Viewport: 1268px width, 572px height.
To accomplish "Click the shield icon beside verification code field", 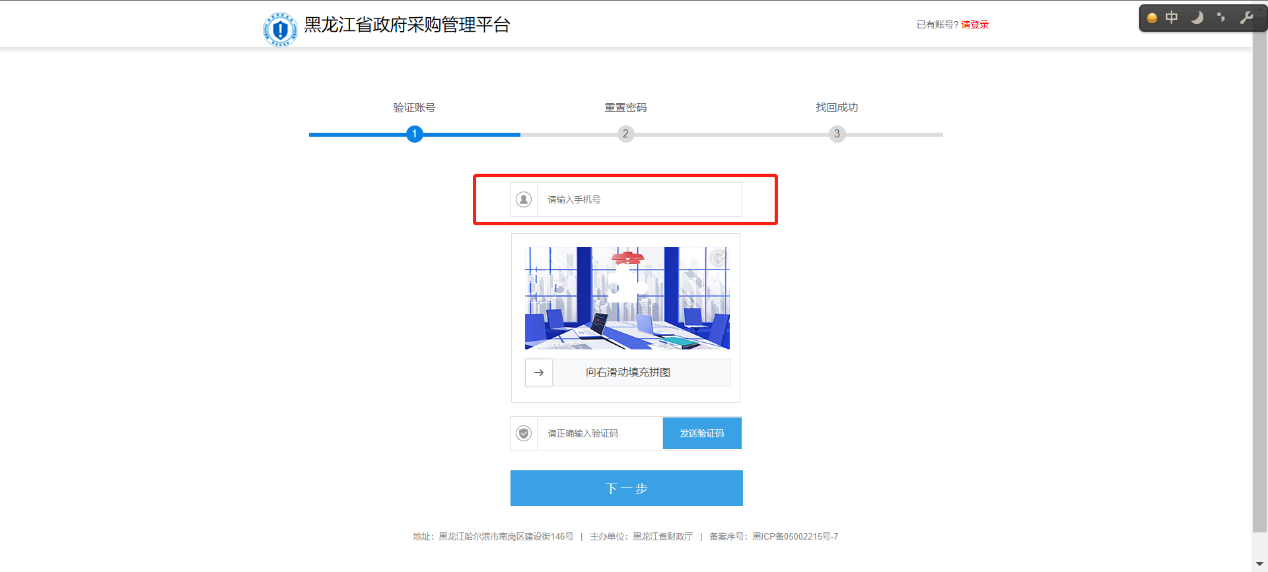I will click(x=524, y=433).
